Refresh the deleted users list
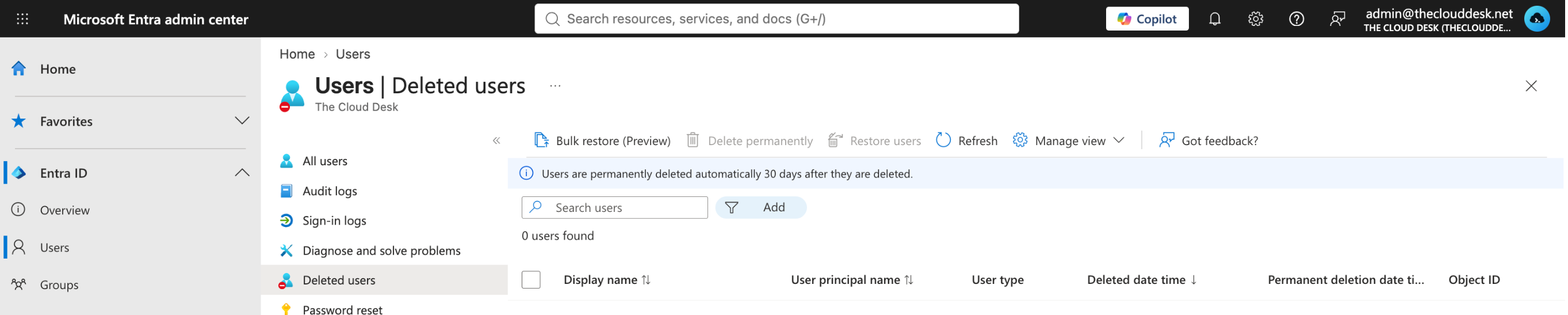The image size is (1568, 315). pyautogui.click(x=966, y=141)
